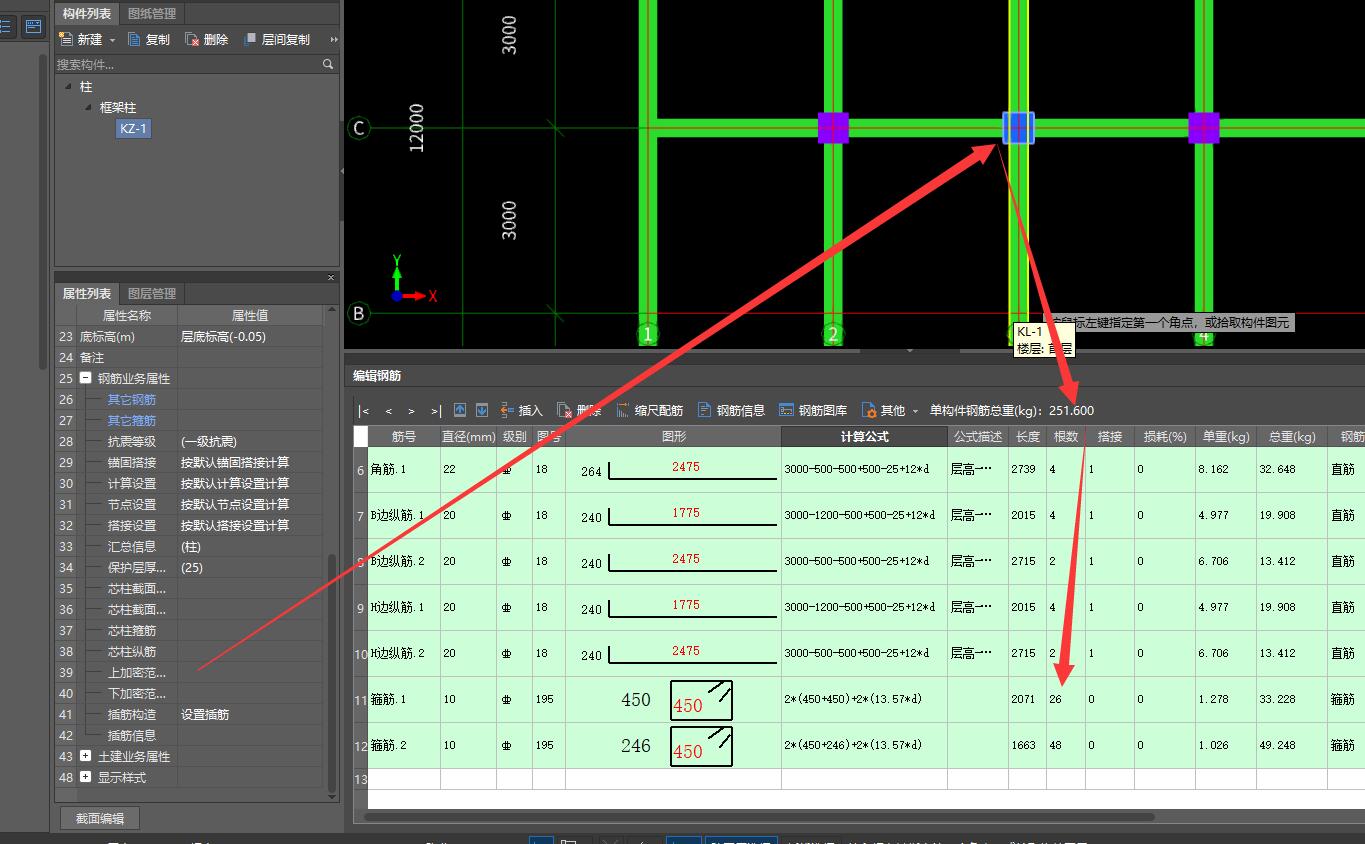Go to the last rebar record icon

[435, 411]
